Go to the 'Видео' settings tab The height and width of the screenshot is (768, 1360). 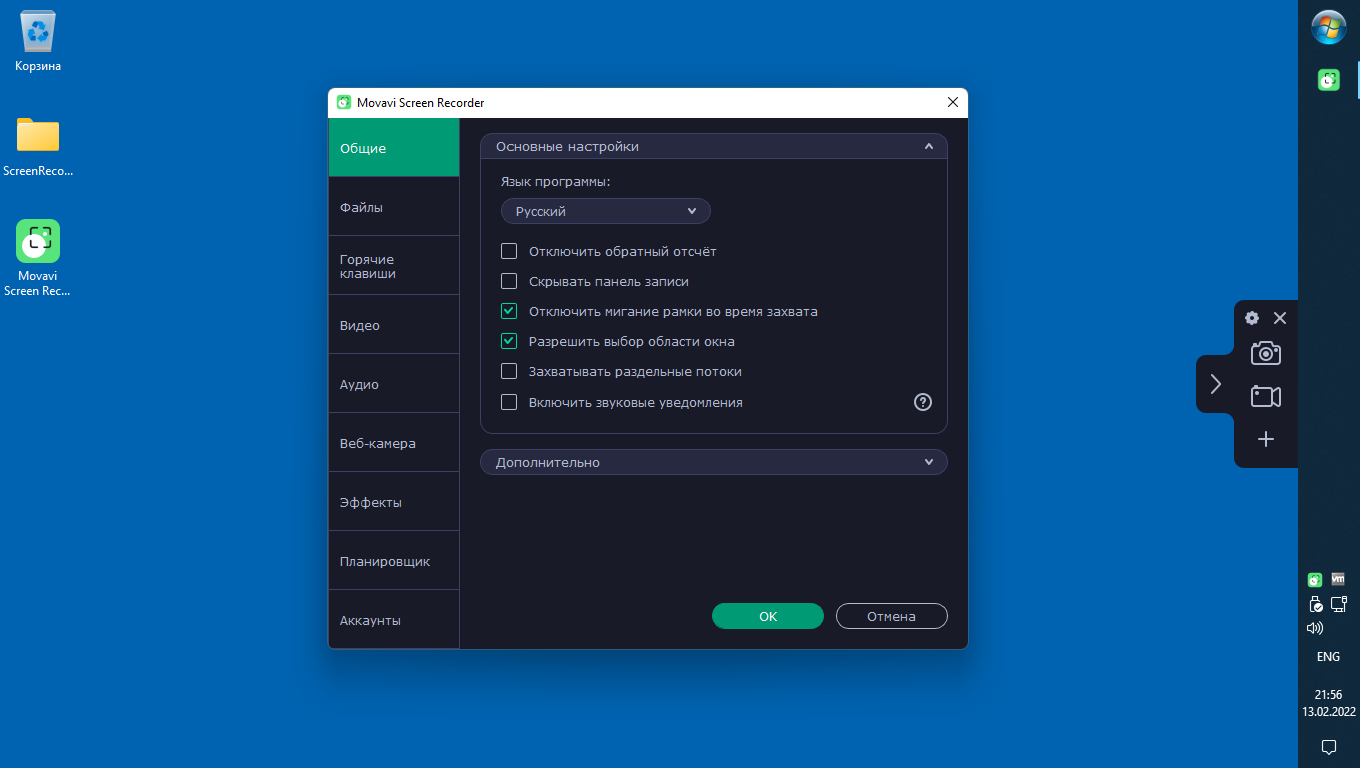[x=394, y=325]
